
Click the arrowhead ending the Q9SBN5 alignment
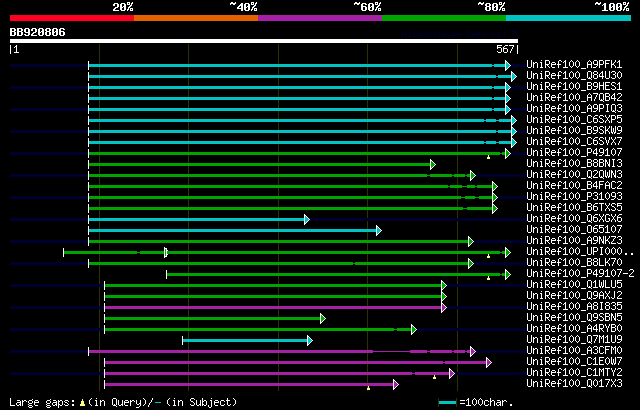pos(323,319)
